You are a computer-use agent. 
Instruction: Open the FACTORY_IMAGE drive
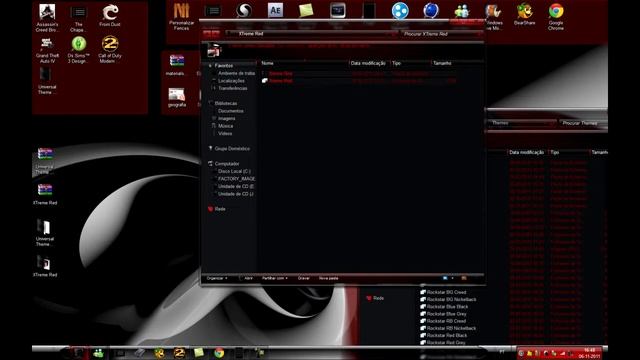[236, 179]
